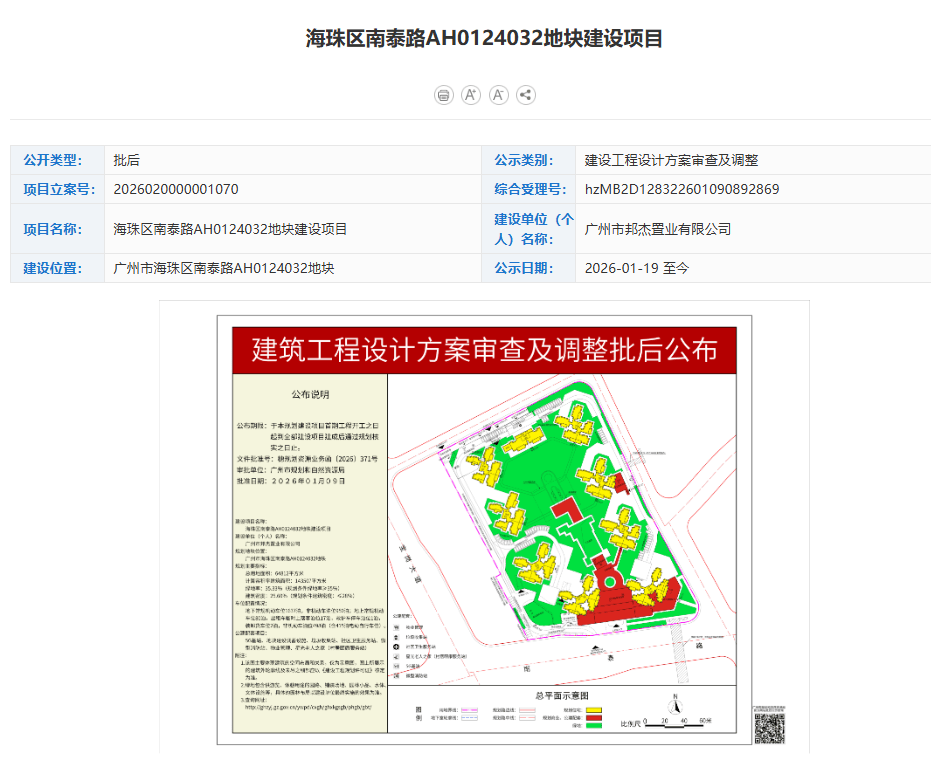This screenshot has height=765, width=931.
Task: Increase font size with the A+ icon
Action: click(471, 95)
